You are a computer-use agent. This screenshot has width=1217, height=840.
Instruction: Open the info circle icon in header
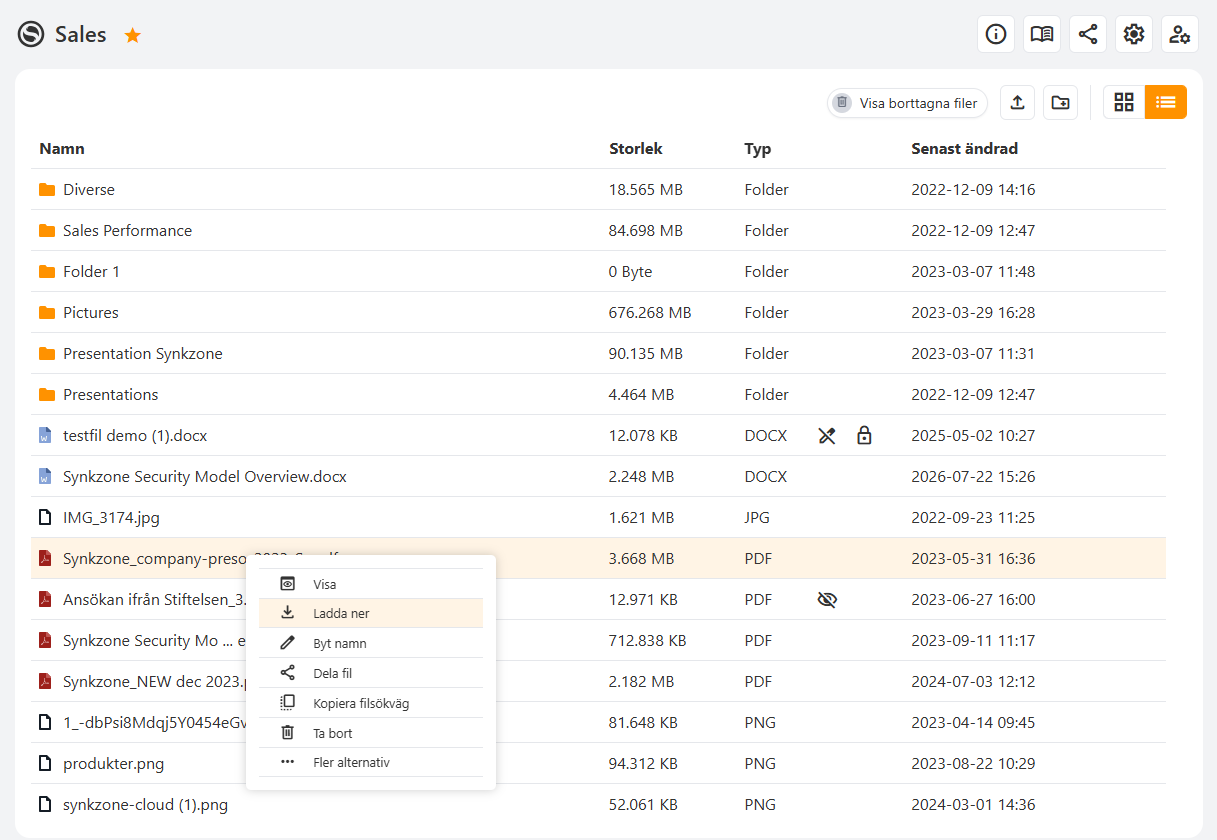(x=996, y=34)
